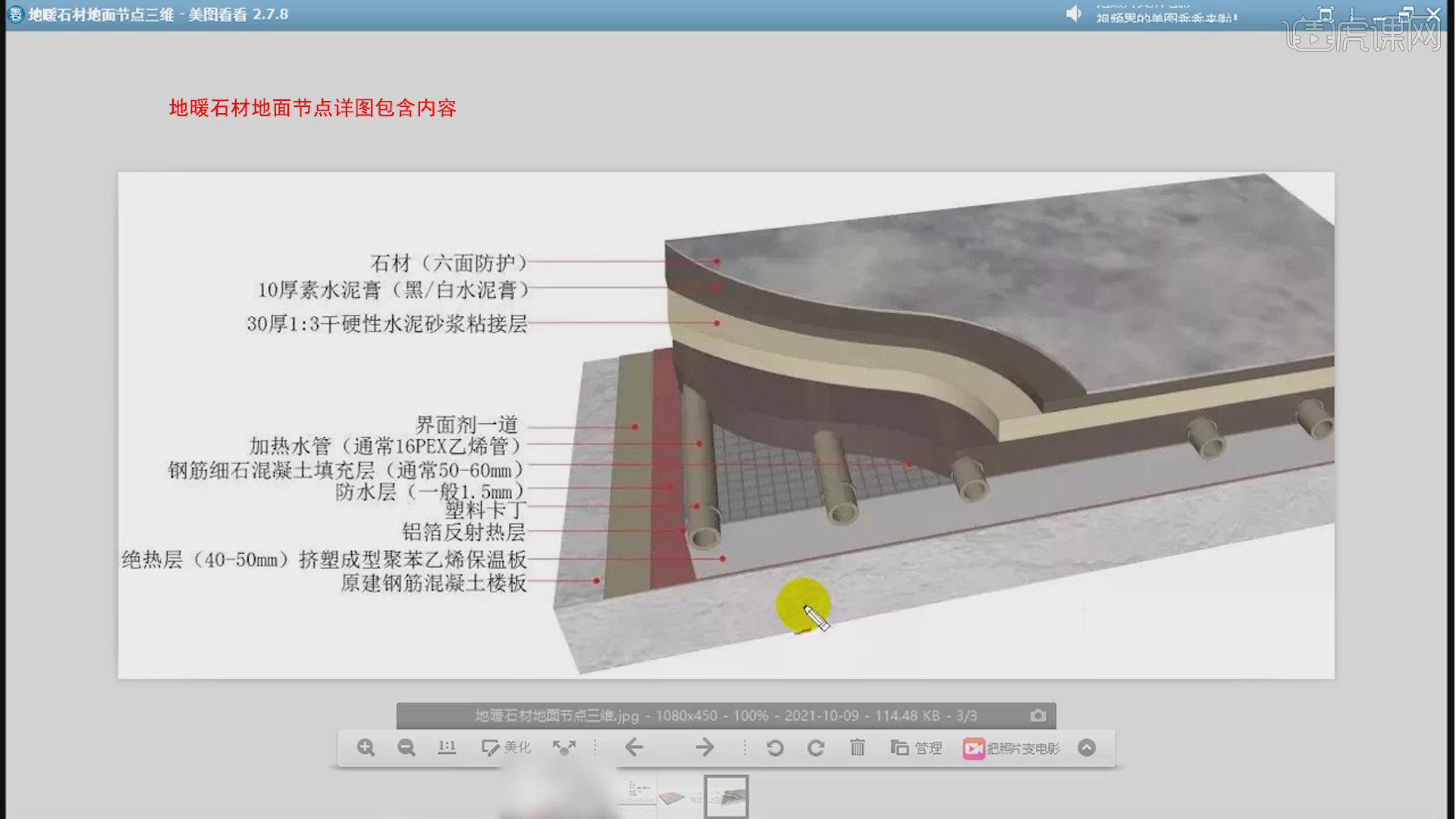The height and width of the screenshot is (819, 1456).
Task: Select the second colorful thumbnail in filmstrip
Action: point(681,796)
